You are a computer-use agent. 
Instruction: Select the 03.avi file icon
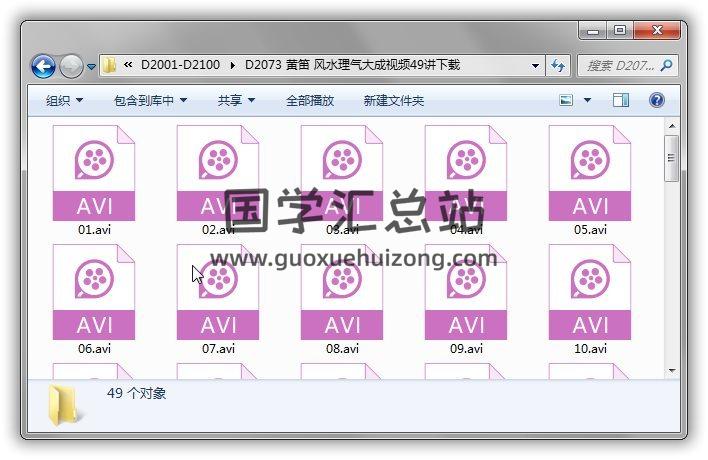coord(342,173)
